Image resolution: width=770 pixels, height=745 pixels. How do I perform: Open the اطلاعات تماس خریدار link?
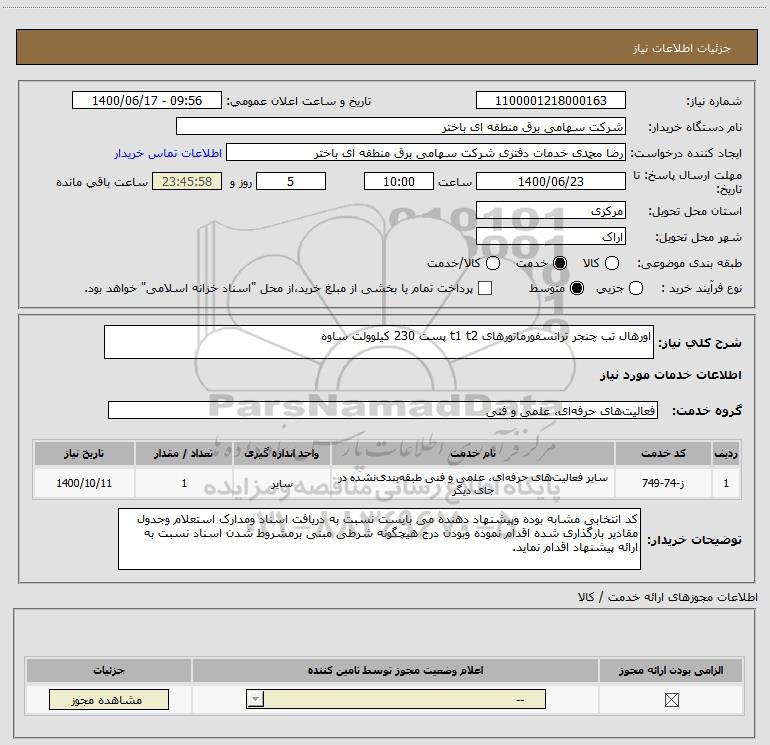[168, 153]
